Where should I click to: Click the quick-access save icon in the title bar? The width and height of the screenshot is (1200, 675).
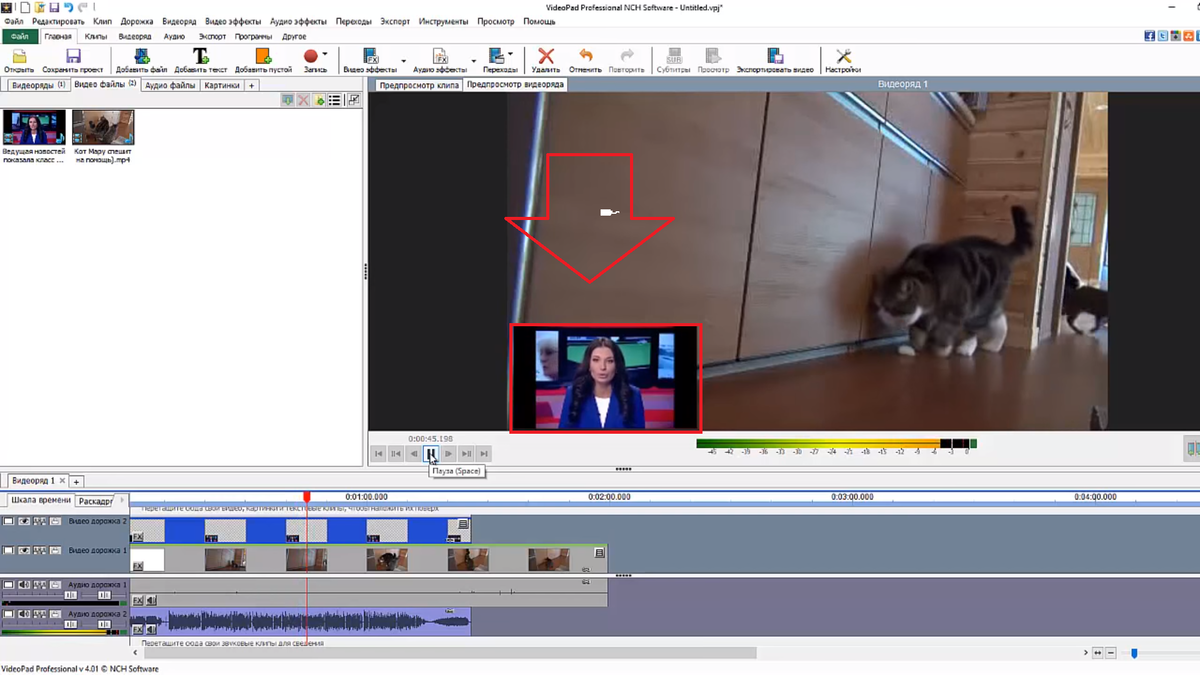click(55, 7)
